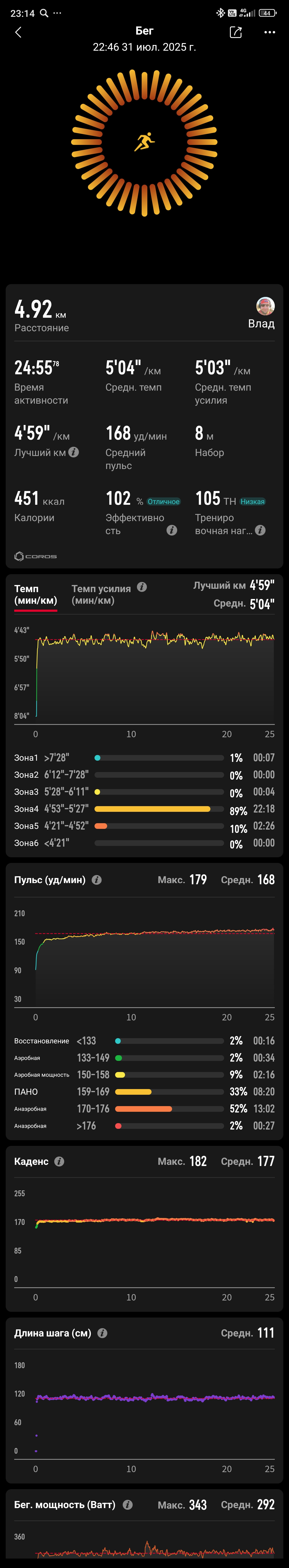
Task: Tap the Низкая training load badge
Action: coord(253,502)
